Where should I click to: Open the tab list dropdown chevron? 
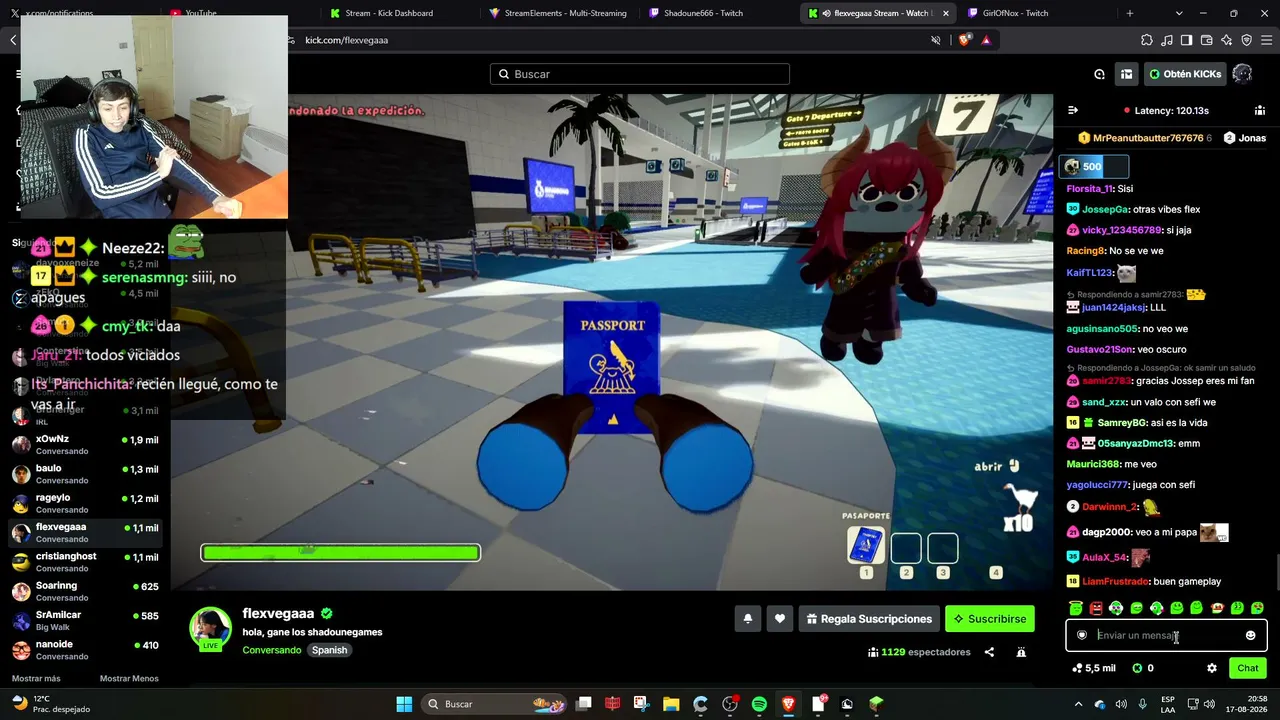1179,13
